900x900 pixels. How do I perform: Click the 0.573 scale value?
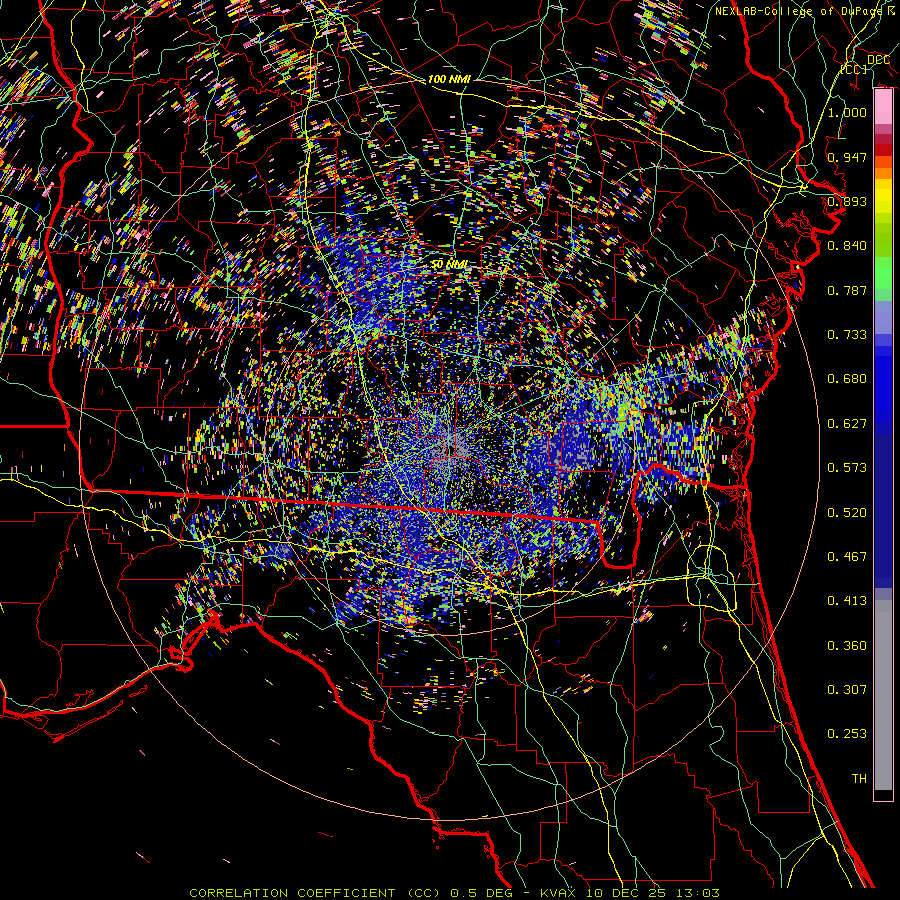pos(847,468)
